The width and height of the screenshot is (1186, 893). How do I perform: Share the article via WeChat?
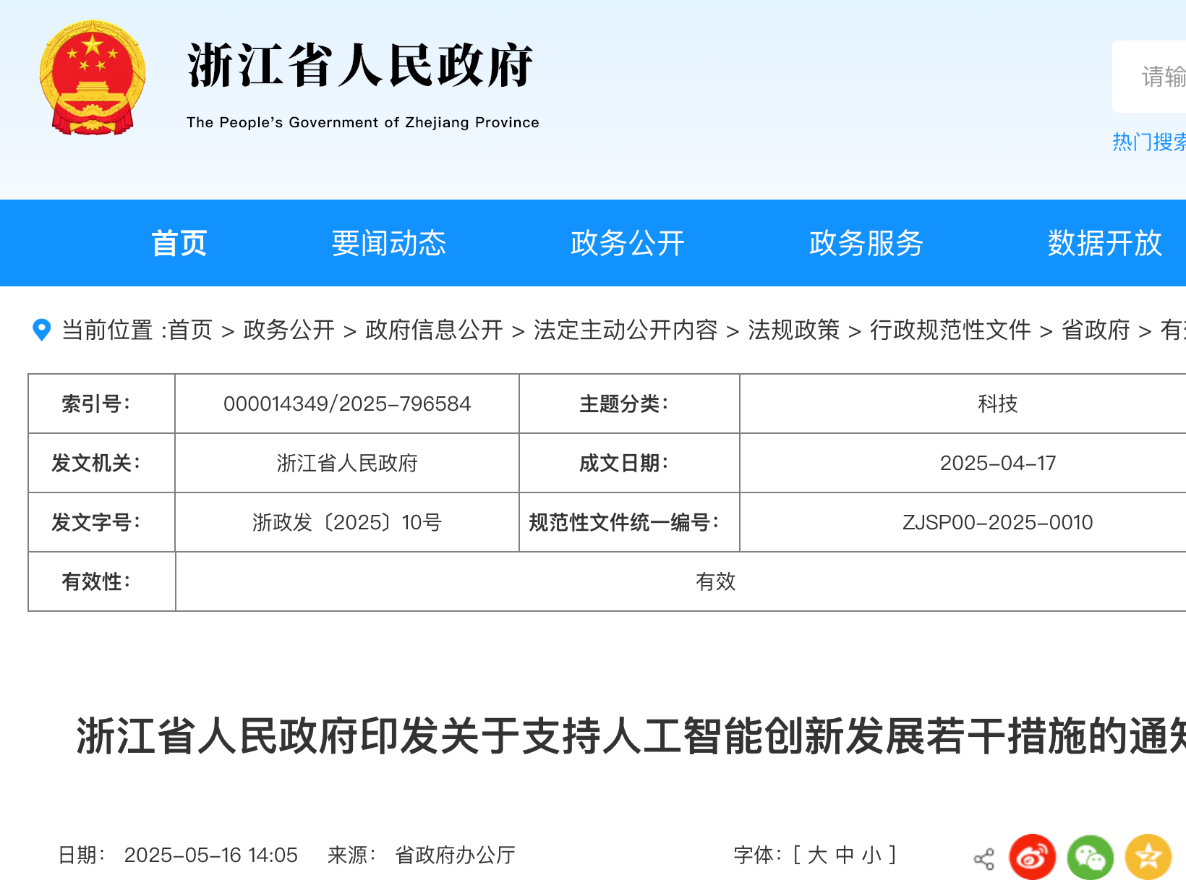pos(1090,857)
